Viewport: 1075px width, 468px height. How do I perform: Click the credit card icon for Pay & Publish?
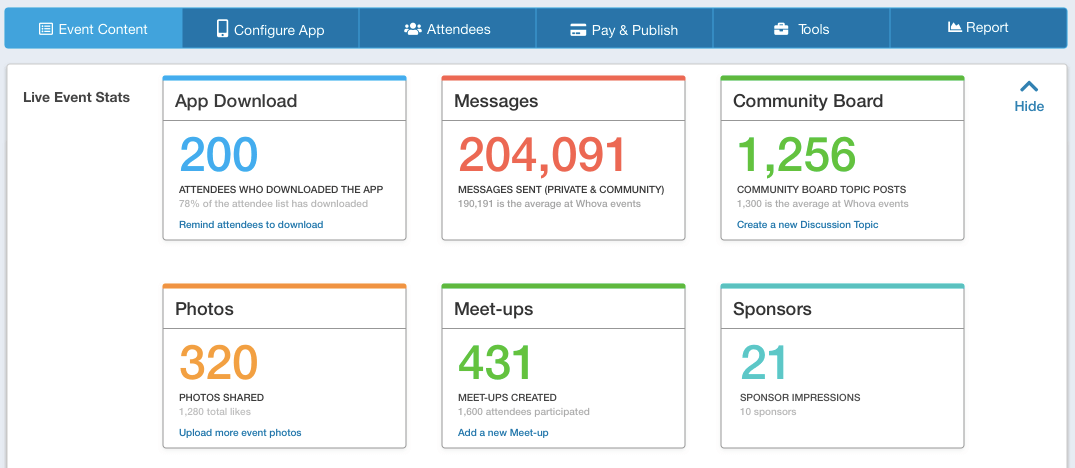(578, 30)
